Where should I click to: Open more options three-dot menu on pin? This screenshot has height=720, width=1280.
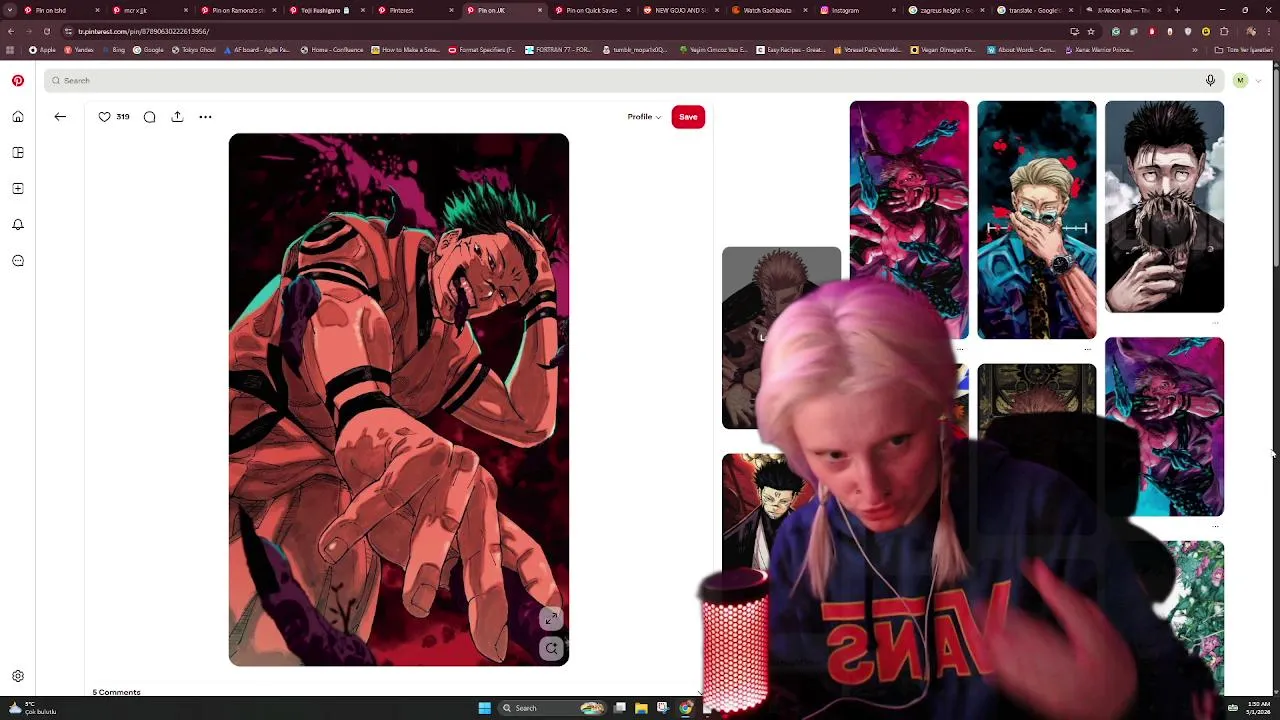click(x=205, y=117)
